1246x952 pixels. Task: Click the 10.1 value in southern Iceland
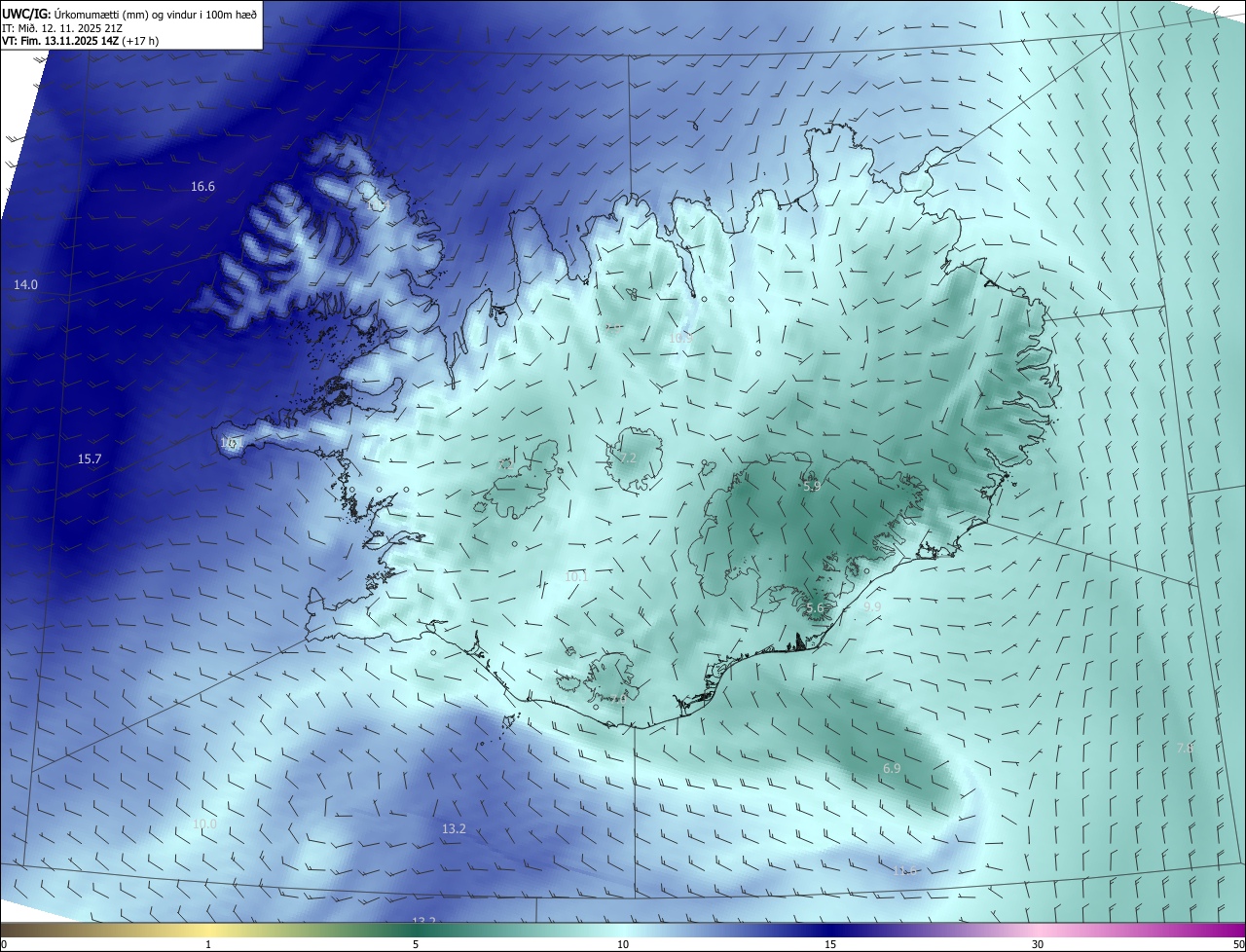pyautogui.click(x=576, y=576)
